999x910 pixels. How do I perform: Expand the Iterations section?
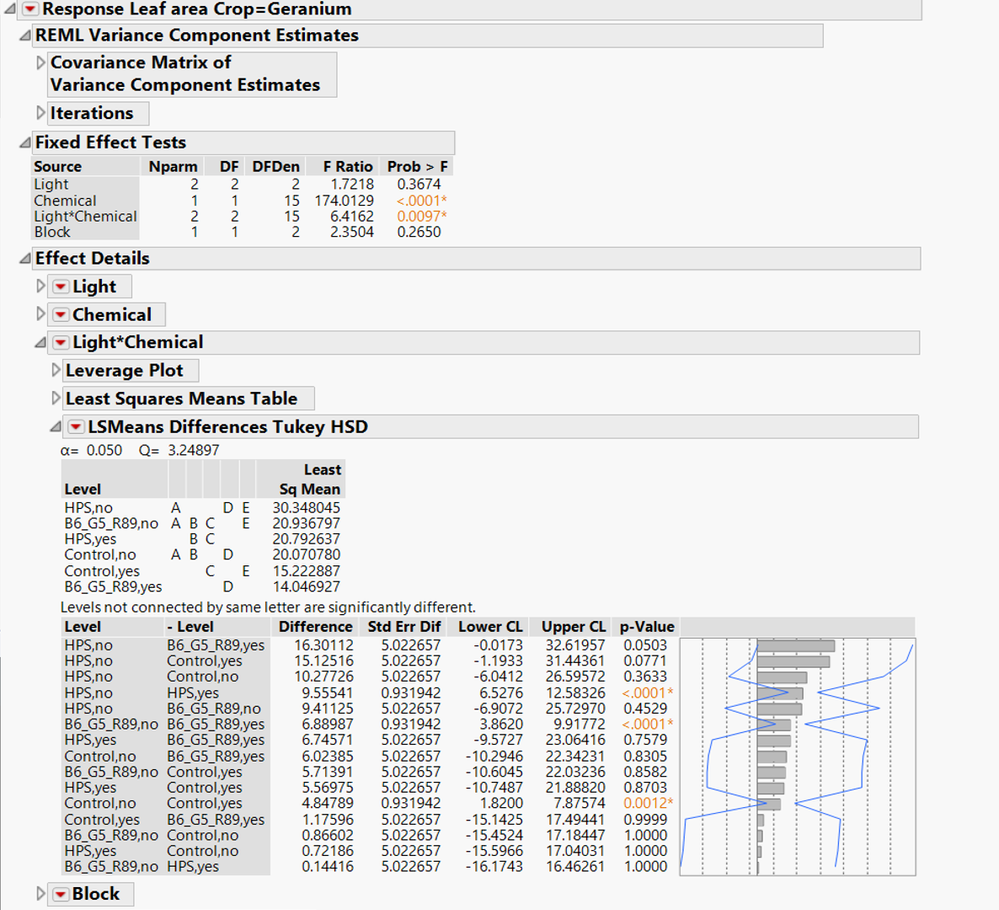tap(41, 113)
